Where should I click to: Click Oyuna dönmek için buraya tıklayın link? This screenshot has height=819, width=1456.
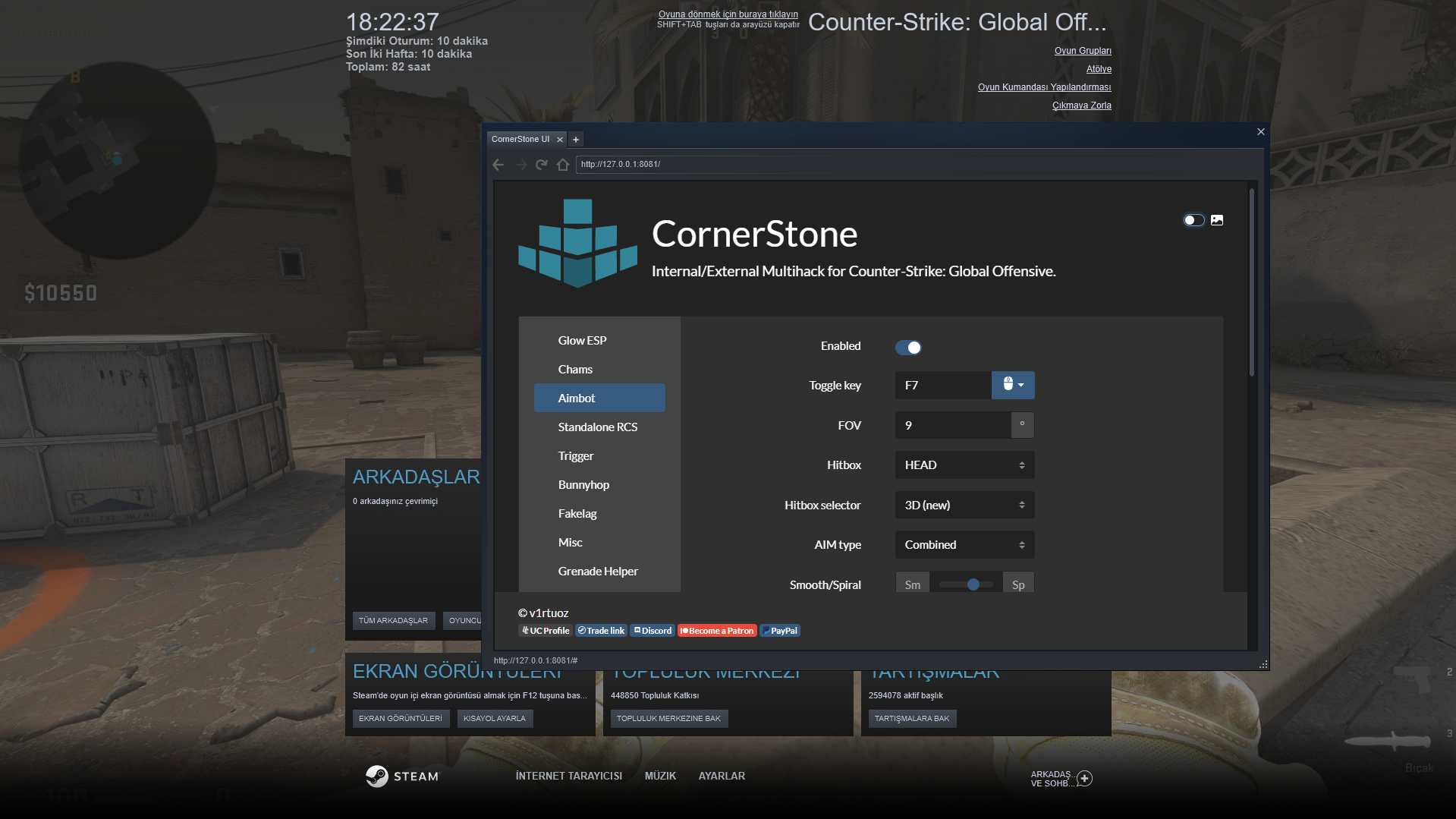click(x=728, y=14)
